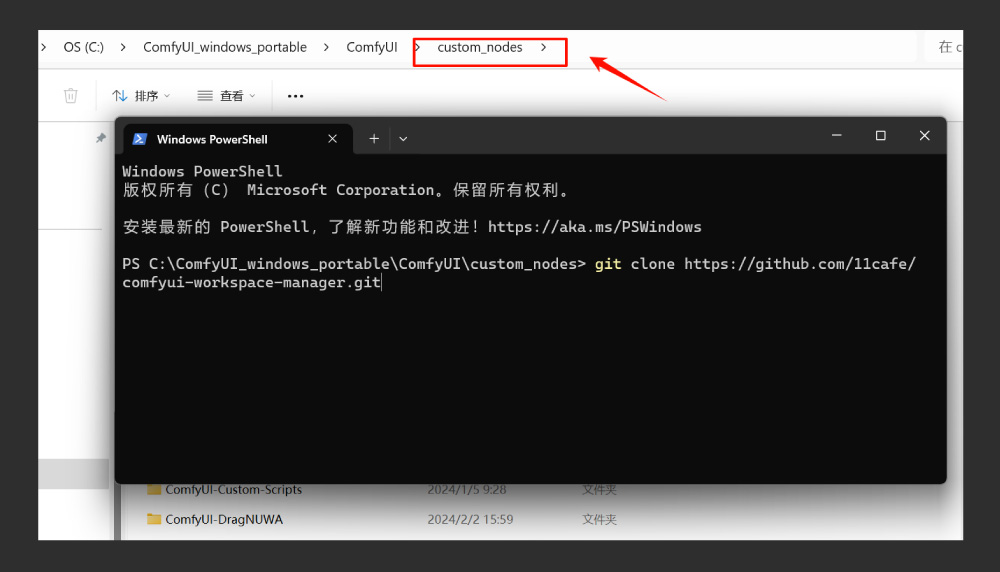Expand the chevron after OS (C:)

pos(123,47)
